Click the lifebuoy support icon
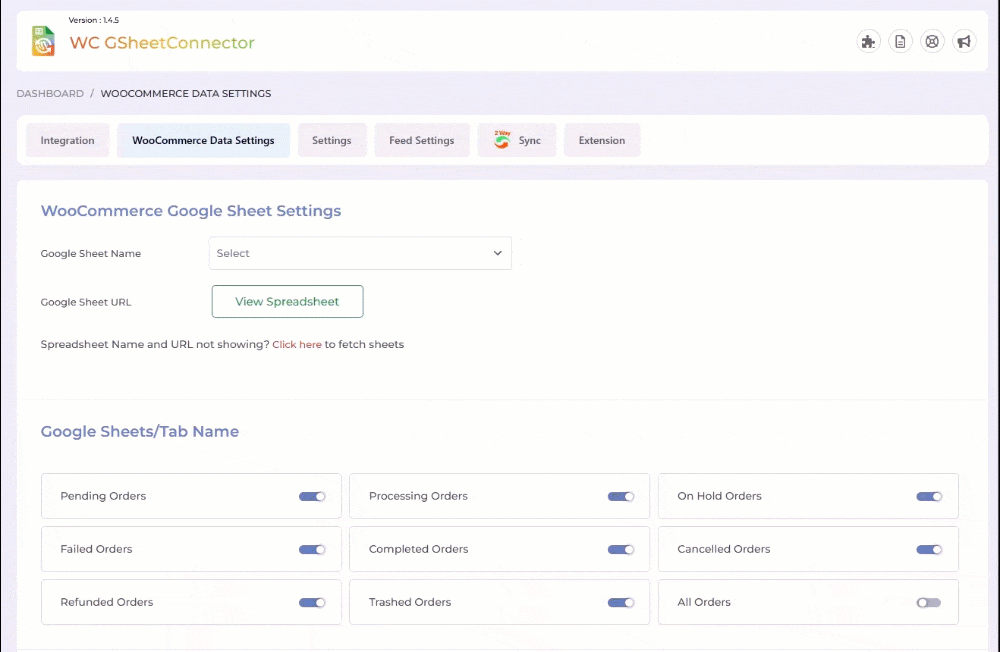Viewport: 1000px width, 652px height. 932,41
